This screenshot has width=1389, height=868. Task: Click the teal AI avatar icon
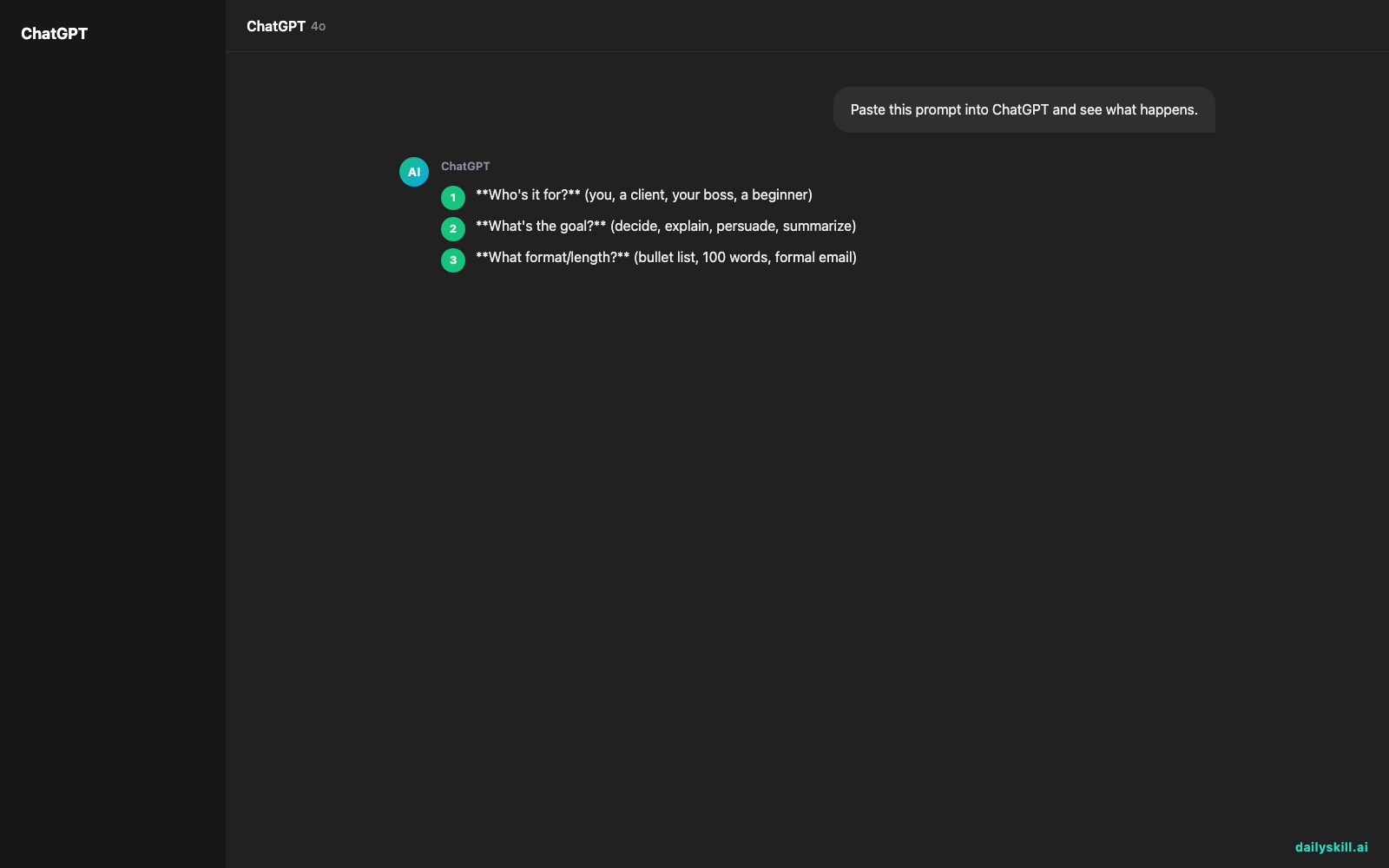click(x=414, y=172)
